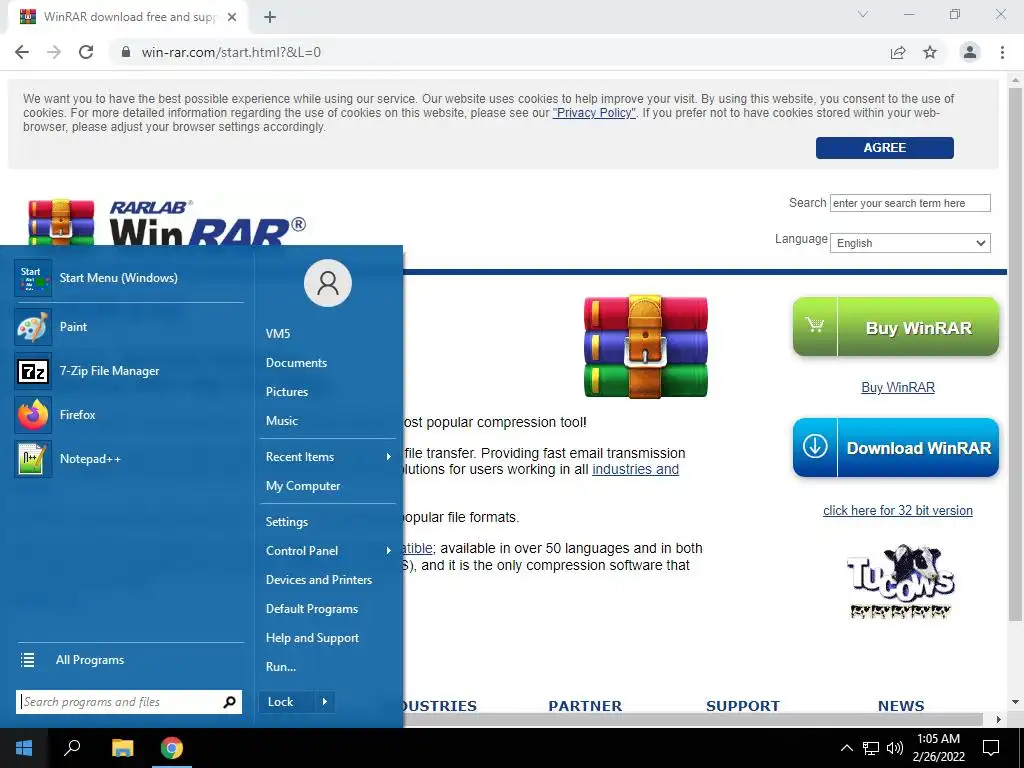The image size is (1024, 768).
Task: Click the WinRAR books logo in page center
Action: click(x=645, y=346)
